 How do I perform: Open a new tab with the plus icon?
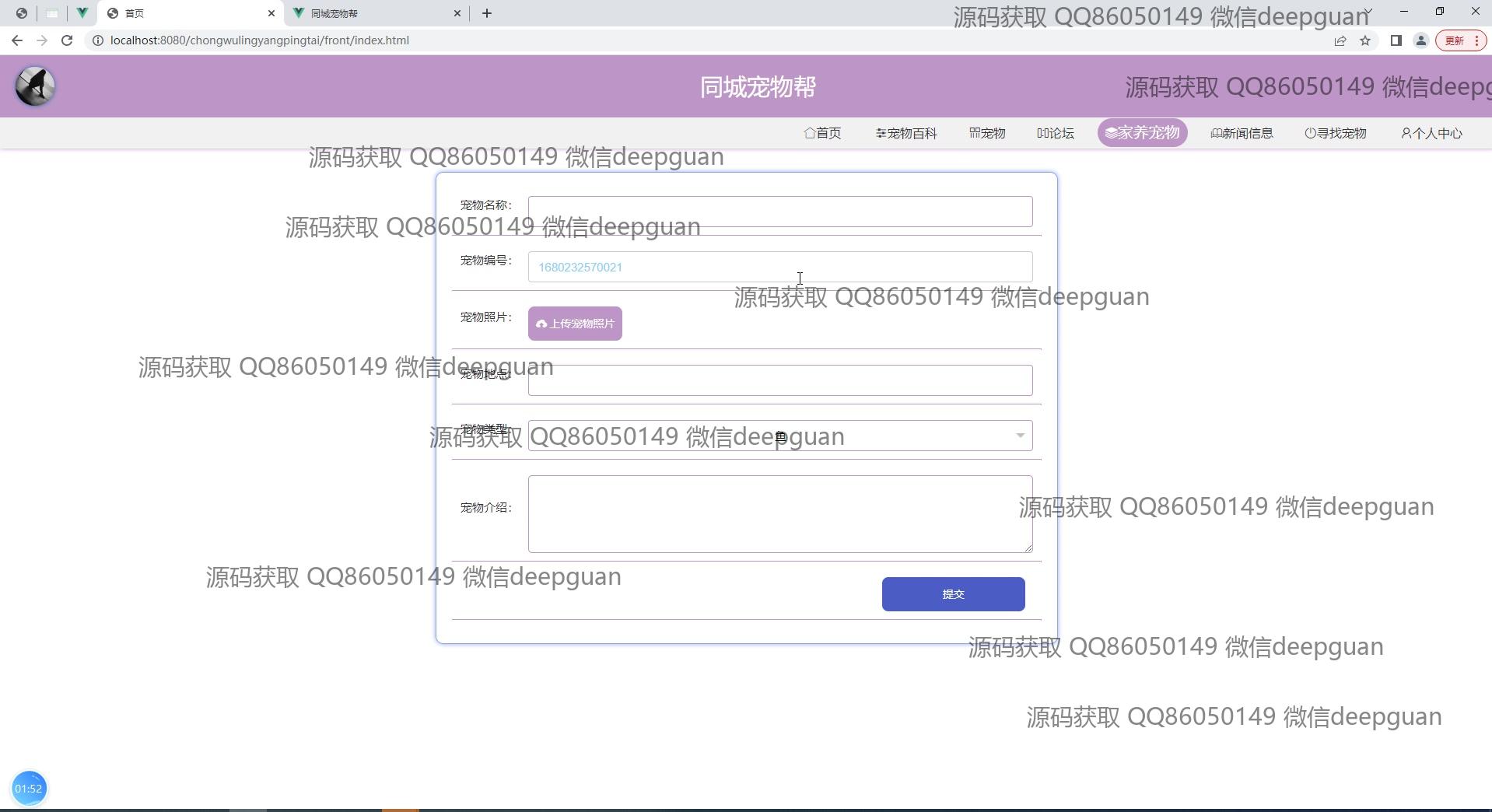coord(487,13)
